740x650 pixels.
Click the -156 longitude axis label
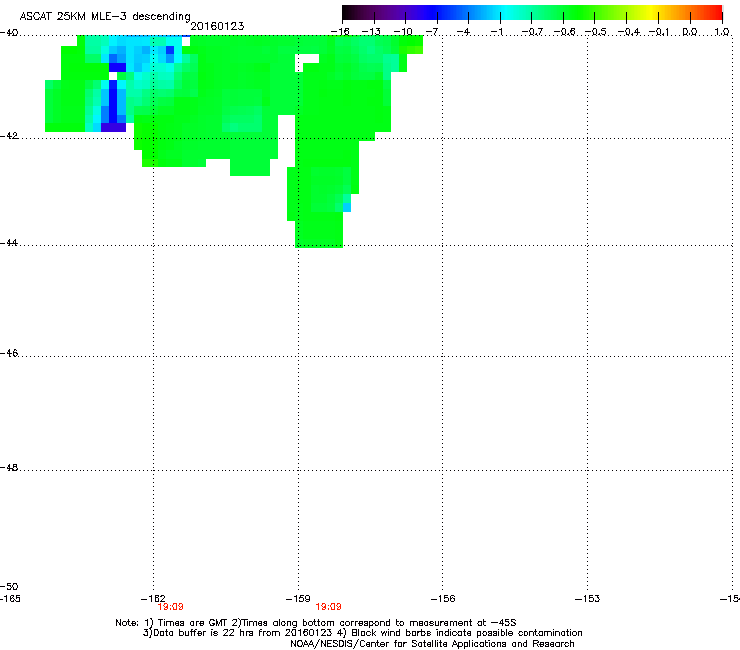pyautogui.click(x=443, y=599)
